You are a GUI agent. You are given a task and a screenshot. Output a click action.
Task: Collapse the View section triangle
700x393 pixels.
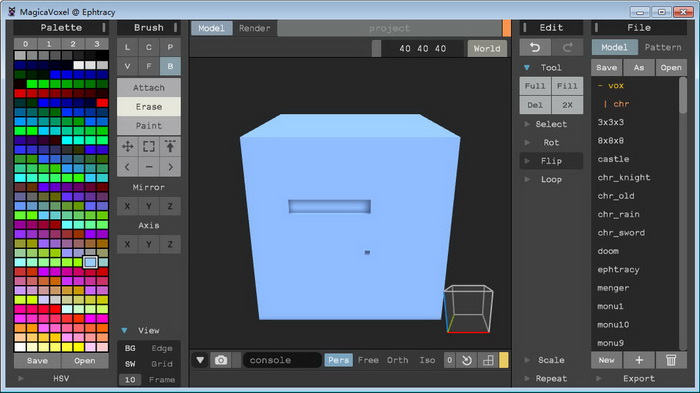[125, 330]
